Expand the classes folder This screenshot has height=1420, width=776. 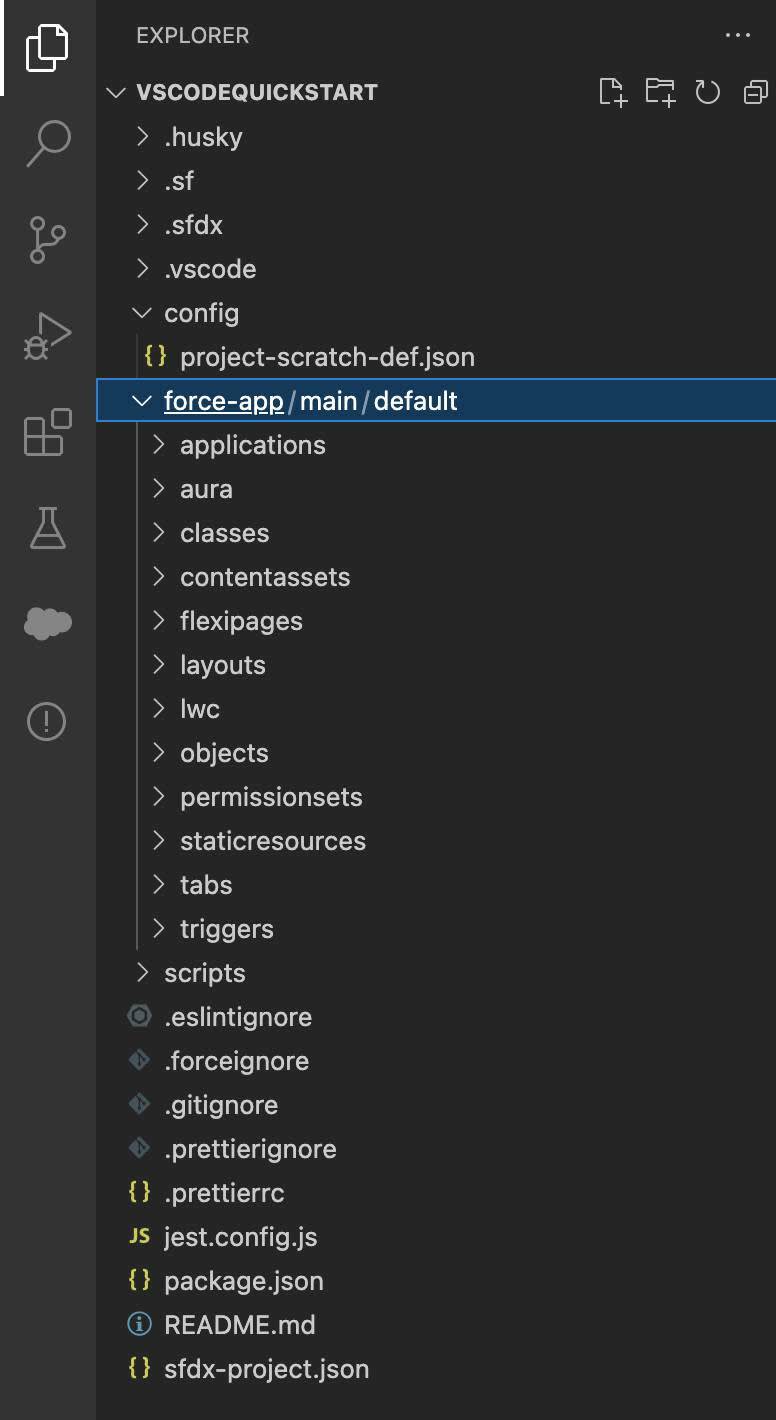pos(224,533)
